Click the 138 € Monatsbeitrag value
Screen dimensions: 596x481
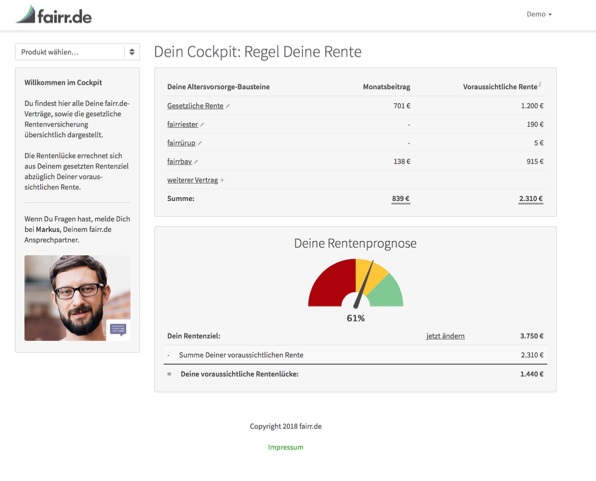(x=402, y=162)
